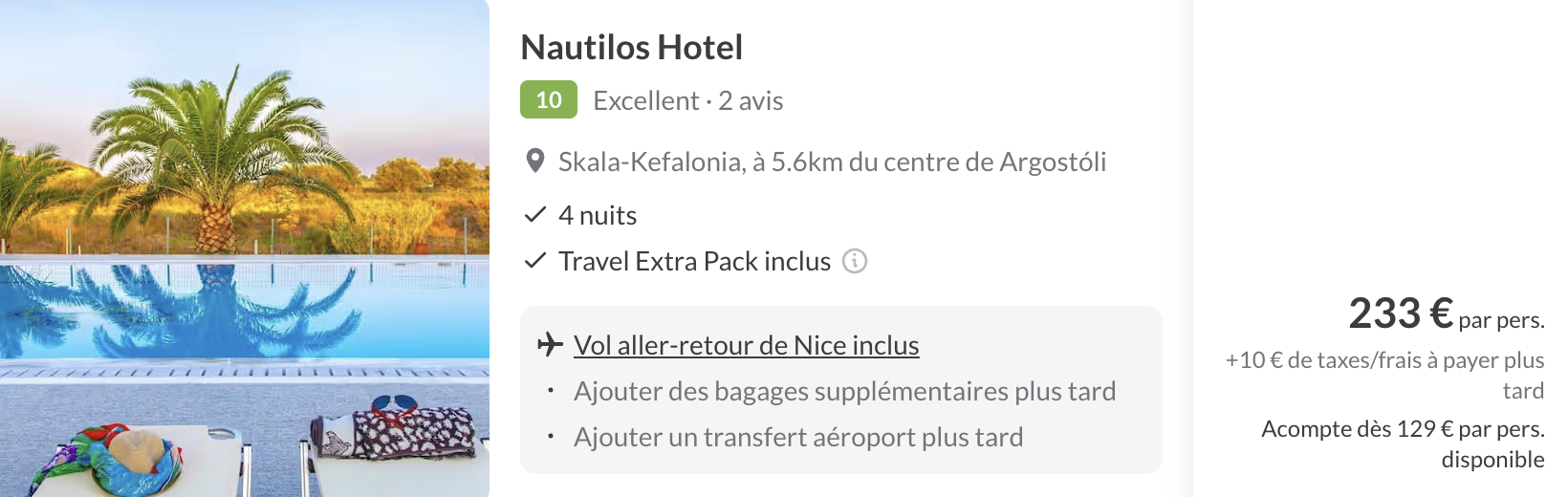This screenshot has width=1568, height=497.
Task: Open Vol aller-retour de Nice inclus link
Action: (746, 345)
